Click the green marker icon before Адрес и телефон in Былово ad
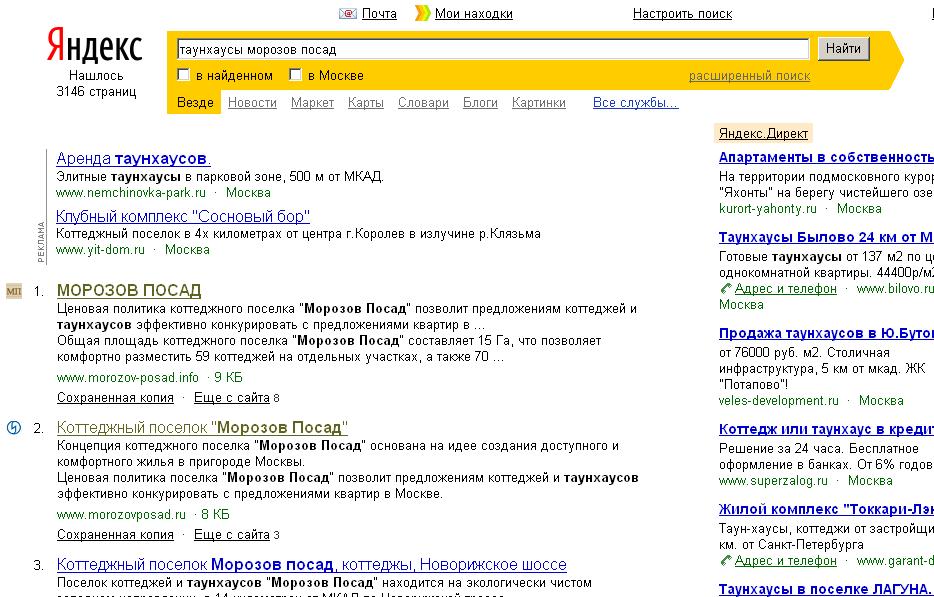 pyautogui.click(x=724, y=288)
